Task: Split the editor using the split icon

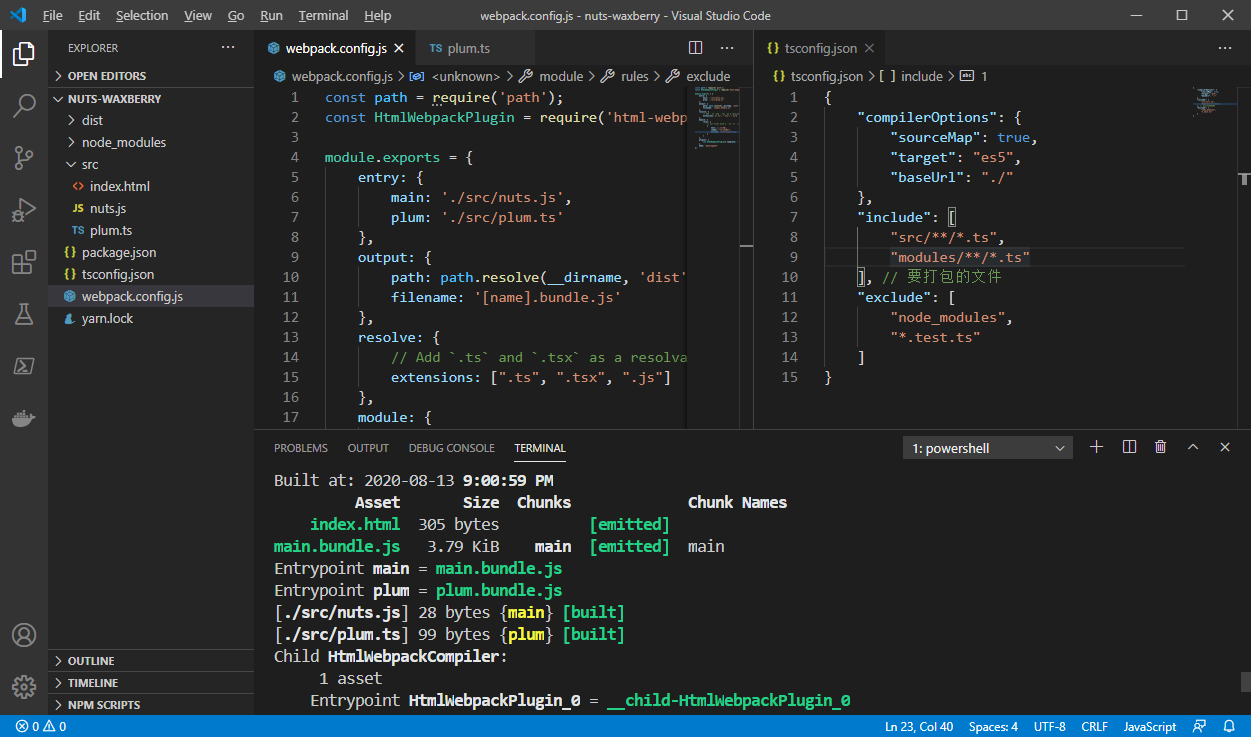Action: [x=695, y=47]
